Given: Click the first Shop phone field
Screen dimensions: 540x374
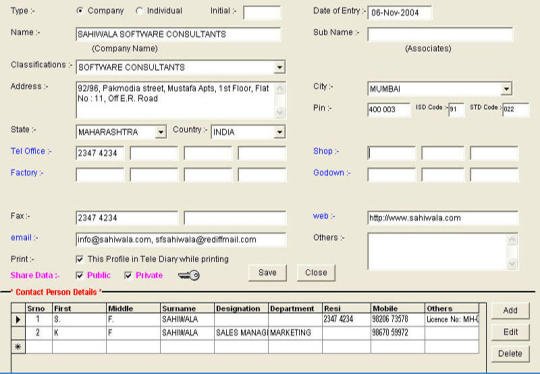Looking at the screenshot, I should click(392, 153).
